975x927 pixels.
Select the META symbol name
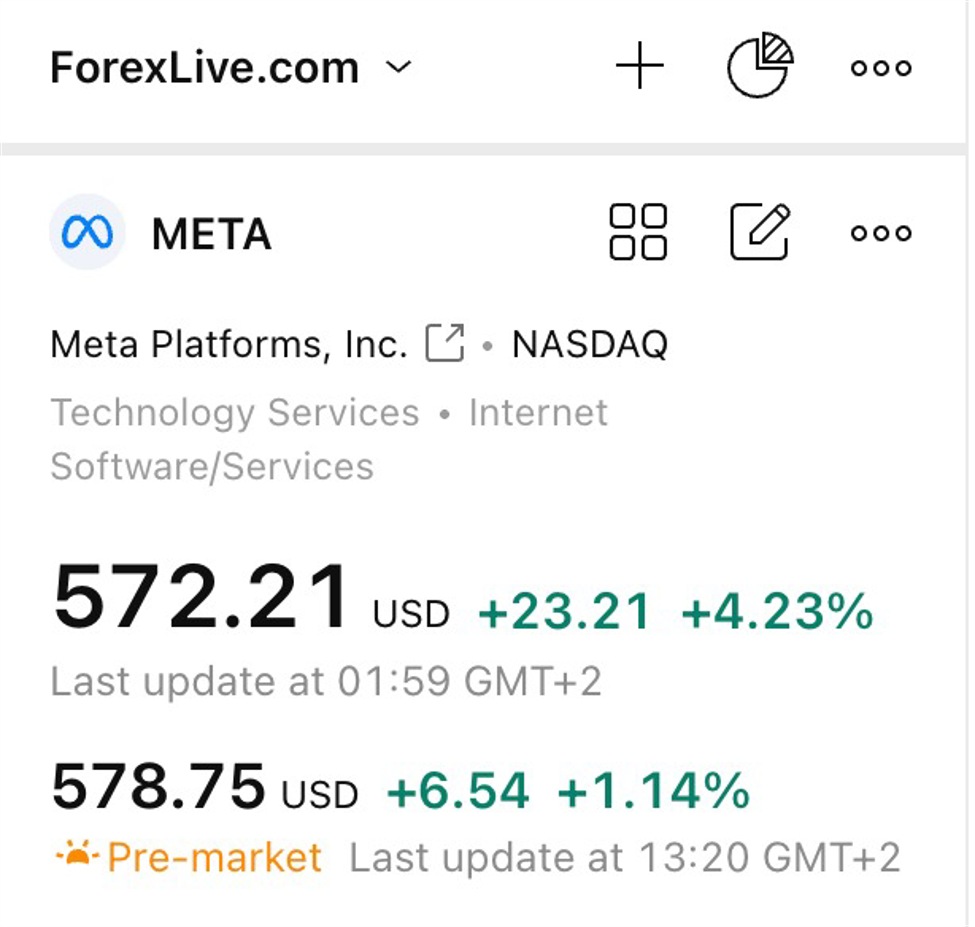(211, 233)
